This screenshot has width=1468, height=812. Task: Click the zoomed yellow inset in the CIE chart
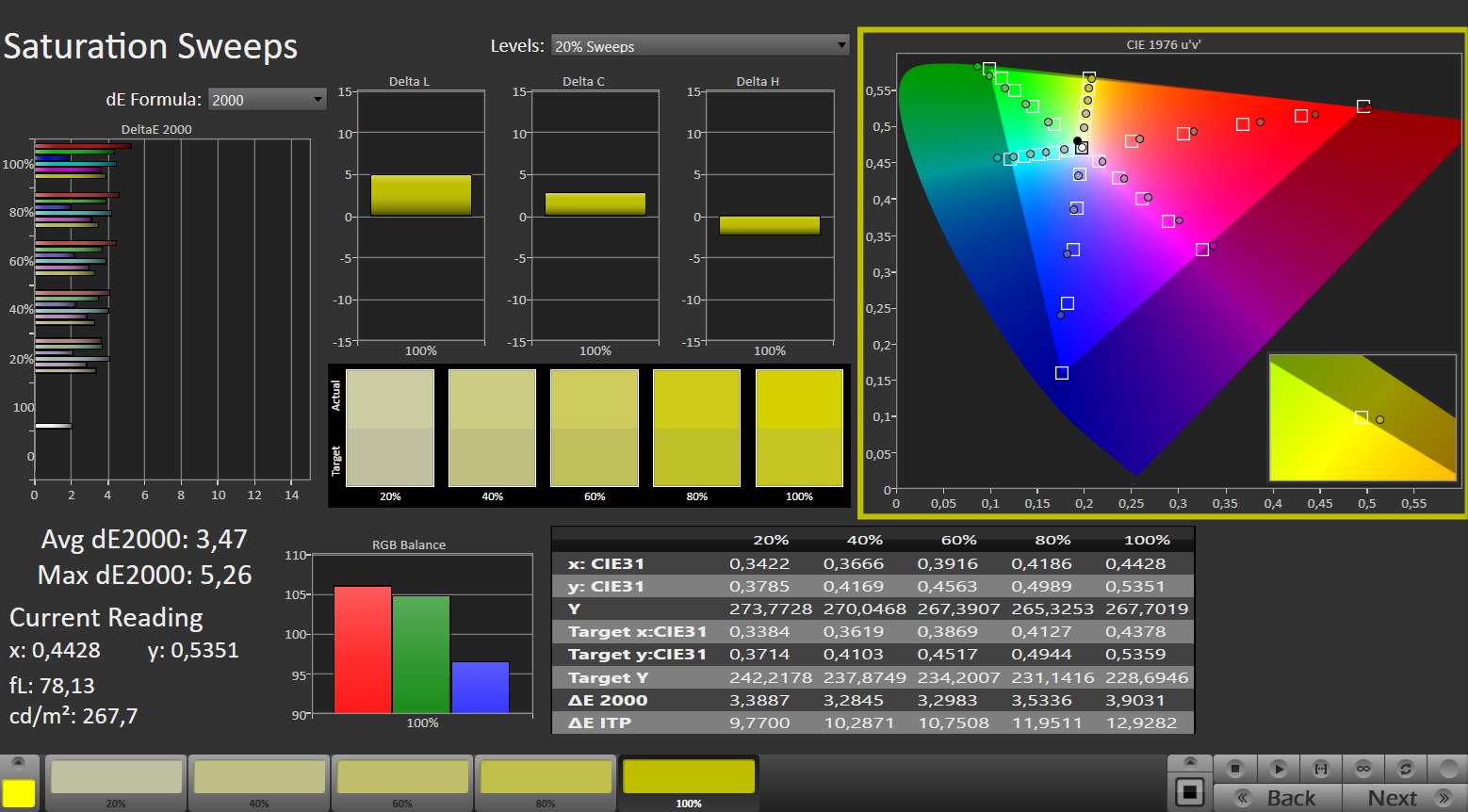(x=1362, y=417)
